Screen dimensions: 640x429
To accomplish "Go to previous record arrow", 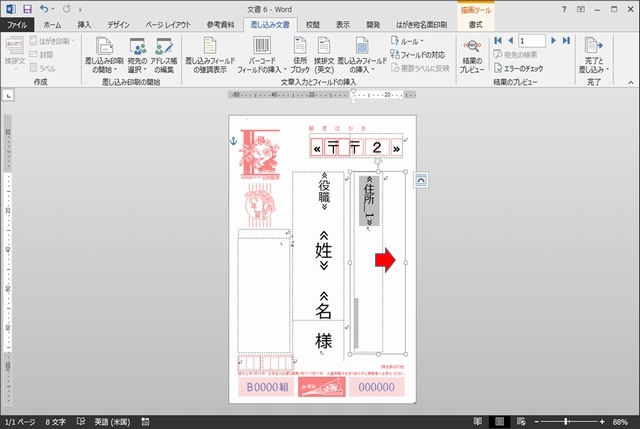I will pyautogui.click(x=510, y=40).
